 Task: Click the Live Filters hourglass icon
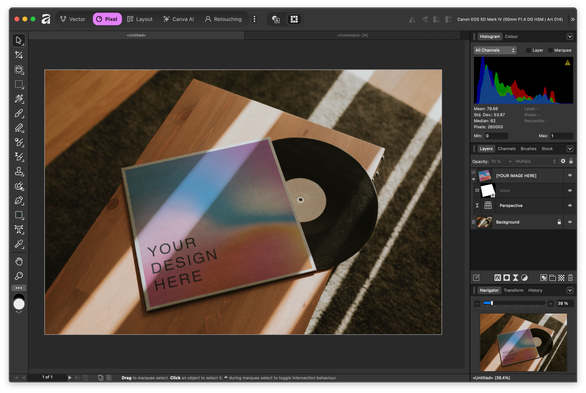[515, 278]
